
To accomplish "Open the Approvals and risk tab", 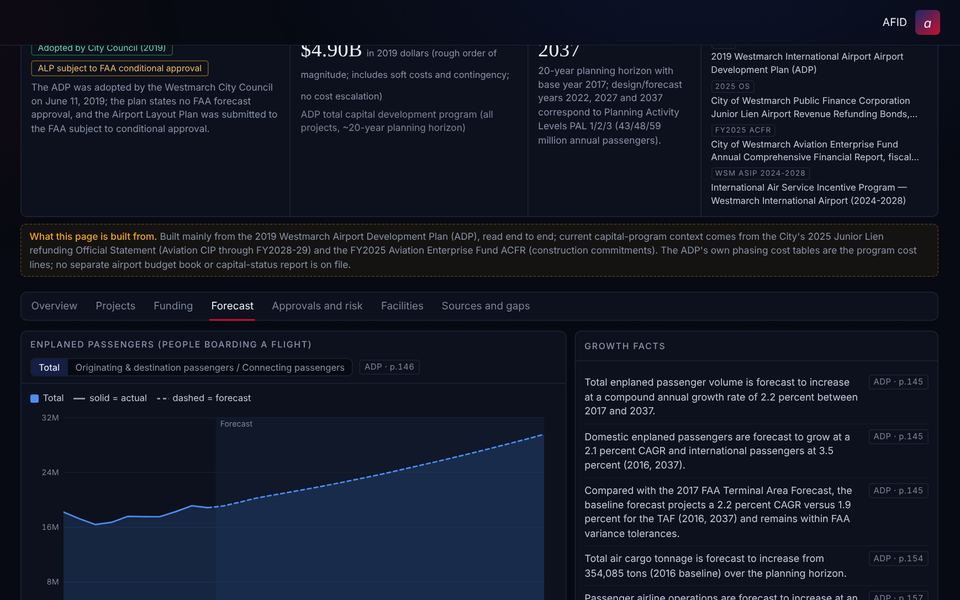I will coord(317,306).
